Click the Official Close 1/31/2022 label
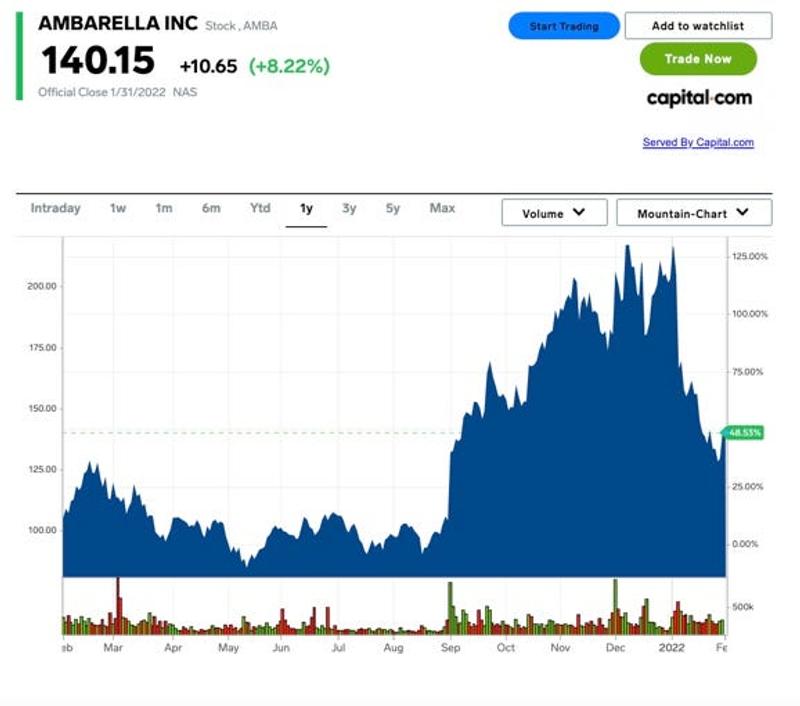 [102, 92]
